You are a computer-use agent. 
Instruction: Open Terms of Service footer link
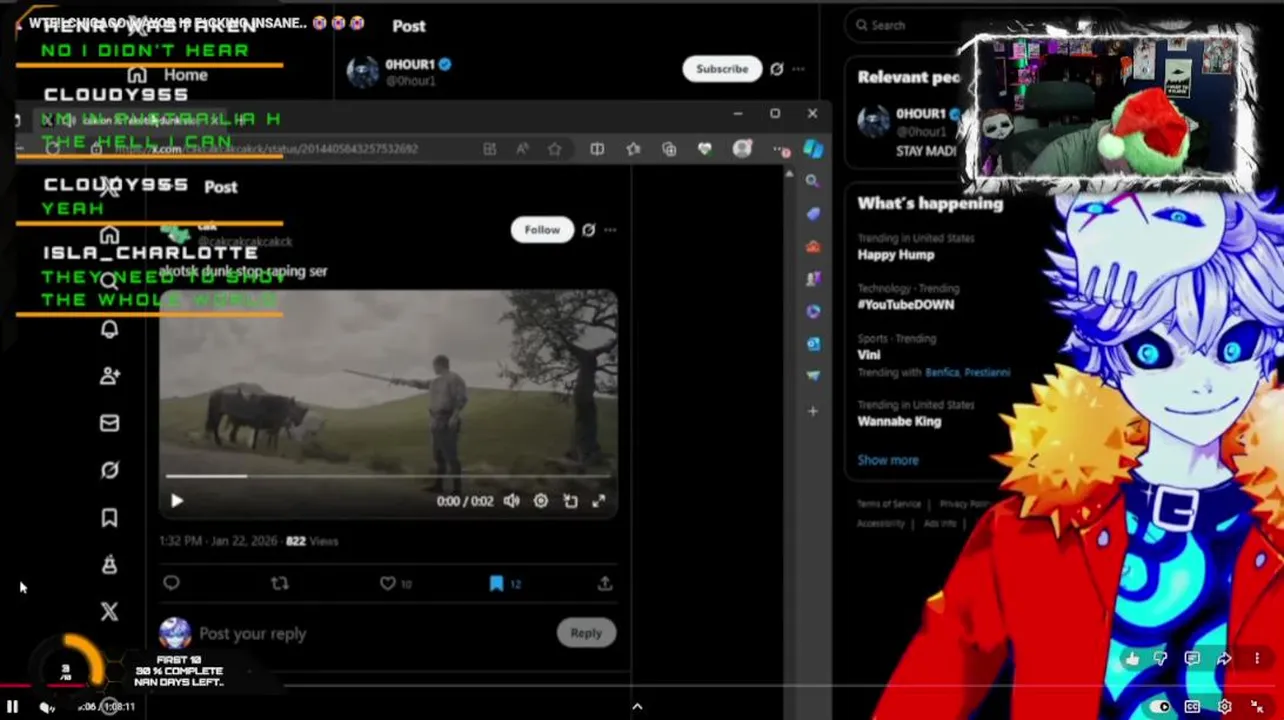[x=888, y=504]
